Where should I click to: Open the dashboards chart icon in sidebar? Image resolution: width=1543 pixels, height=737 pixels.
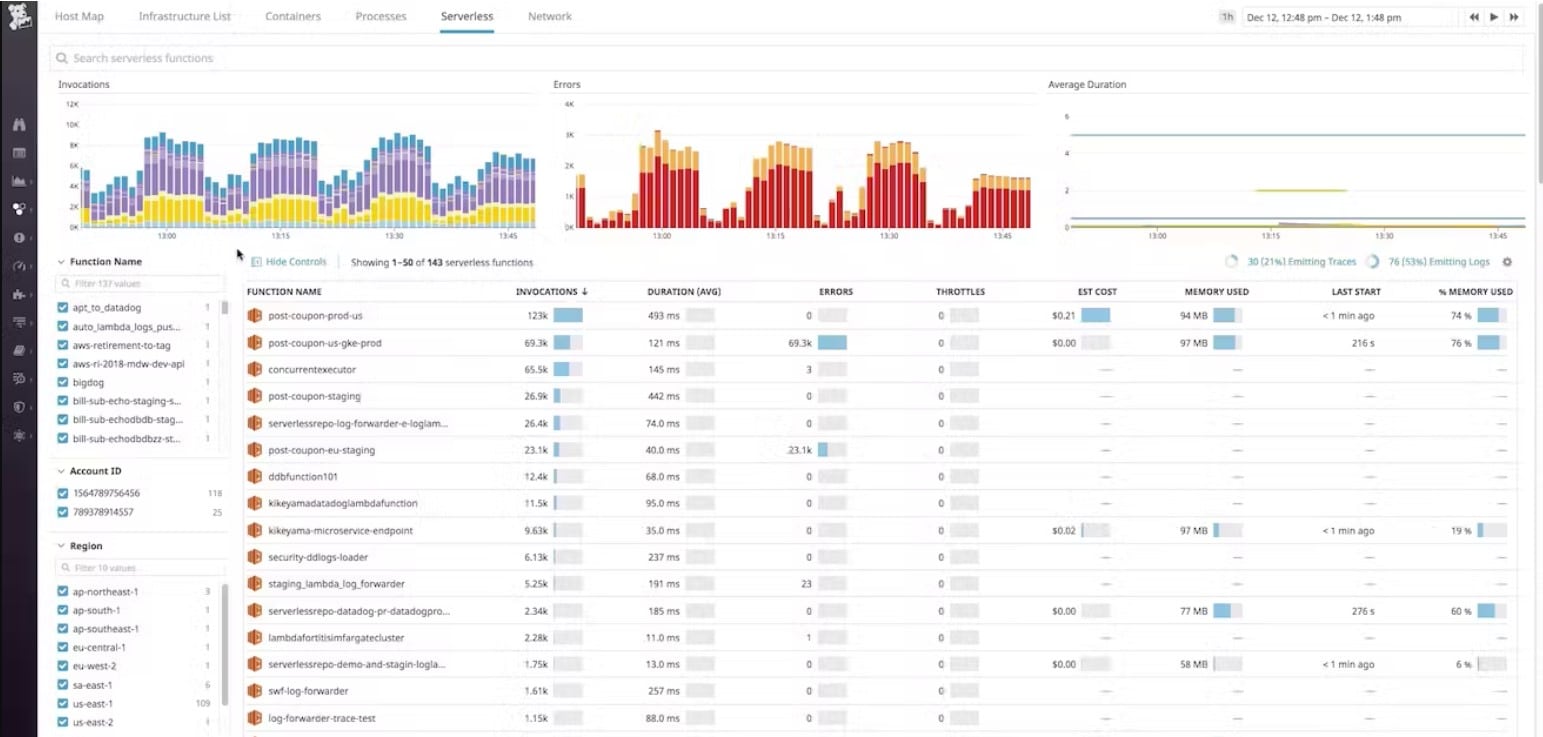(x=18, y=181)
